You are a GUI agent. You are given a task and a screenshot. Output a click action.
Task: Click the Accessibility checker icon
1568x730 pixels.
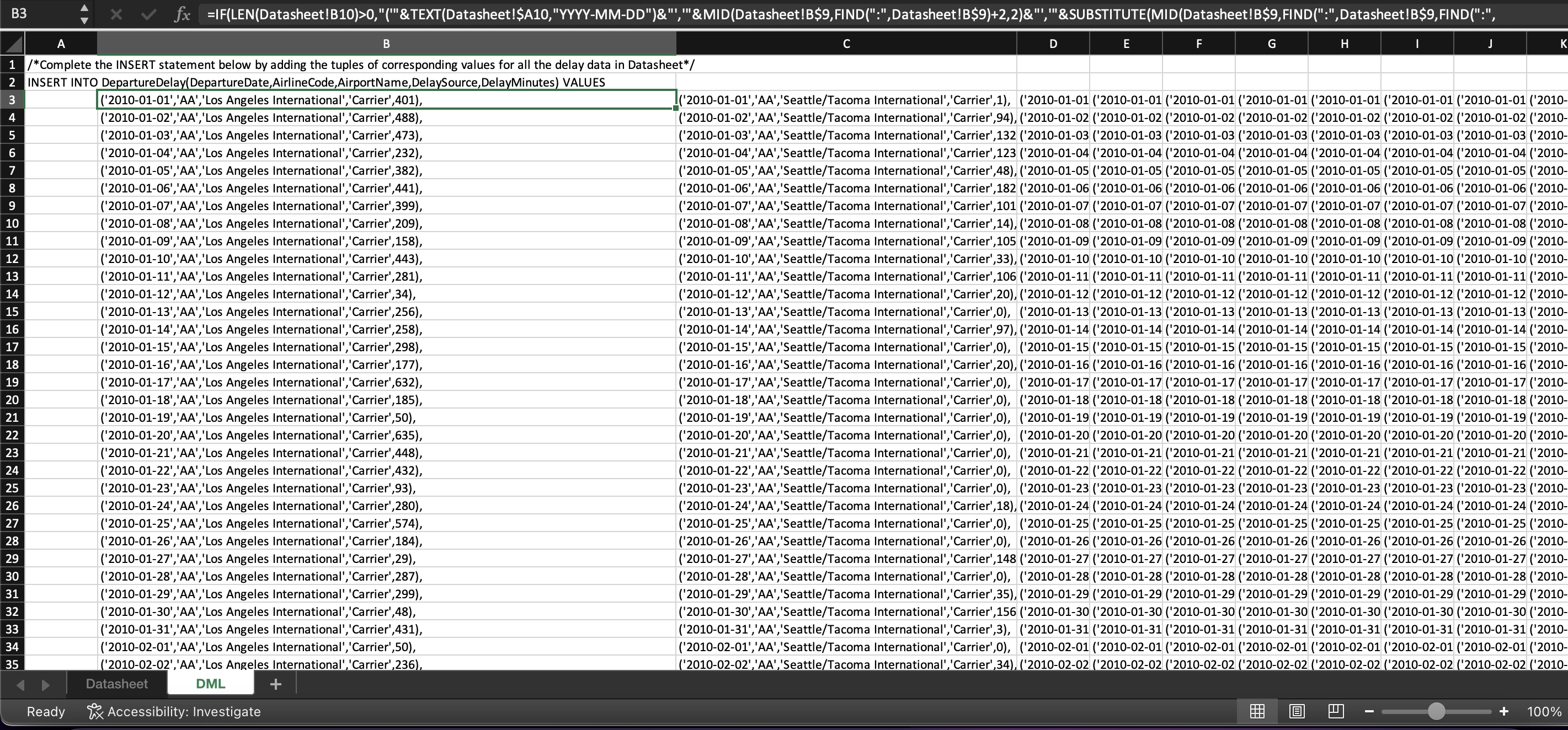click(94, 711)
